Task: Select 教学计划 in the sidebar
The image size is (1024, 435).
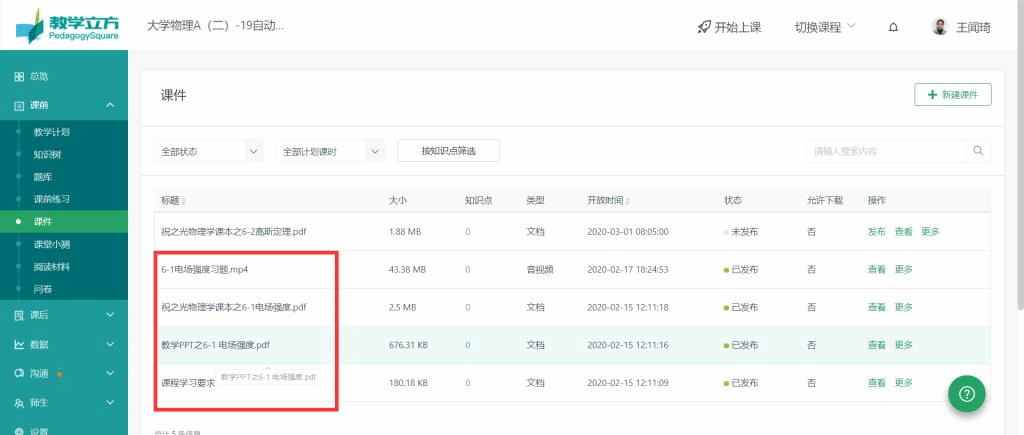Action: click(x=51, y=132)
